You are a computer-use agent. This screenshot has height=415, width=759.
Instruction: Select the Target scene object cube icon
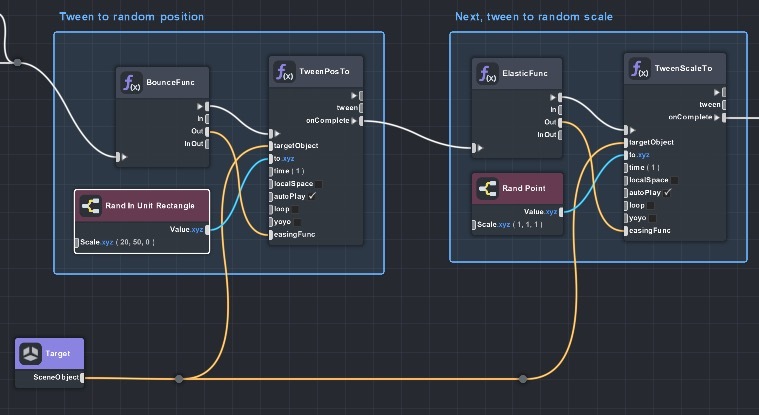coord(30,354)
